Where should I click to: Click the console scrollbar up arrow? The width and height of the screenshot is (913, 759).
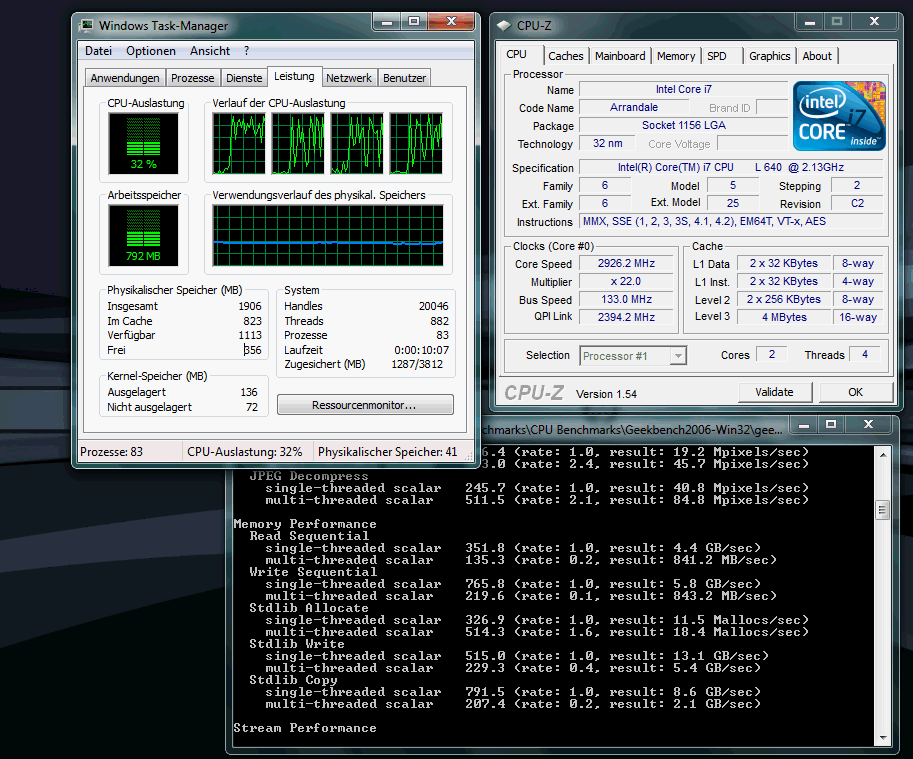(883, 454)
